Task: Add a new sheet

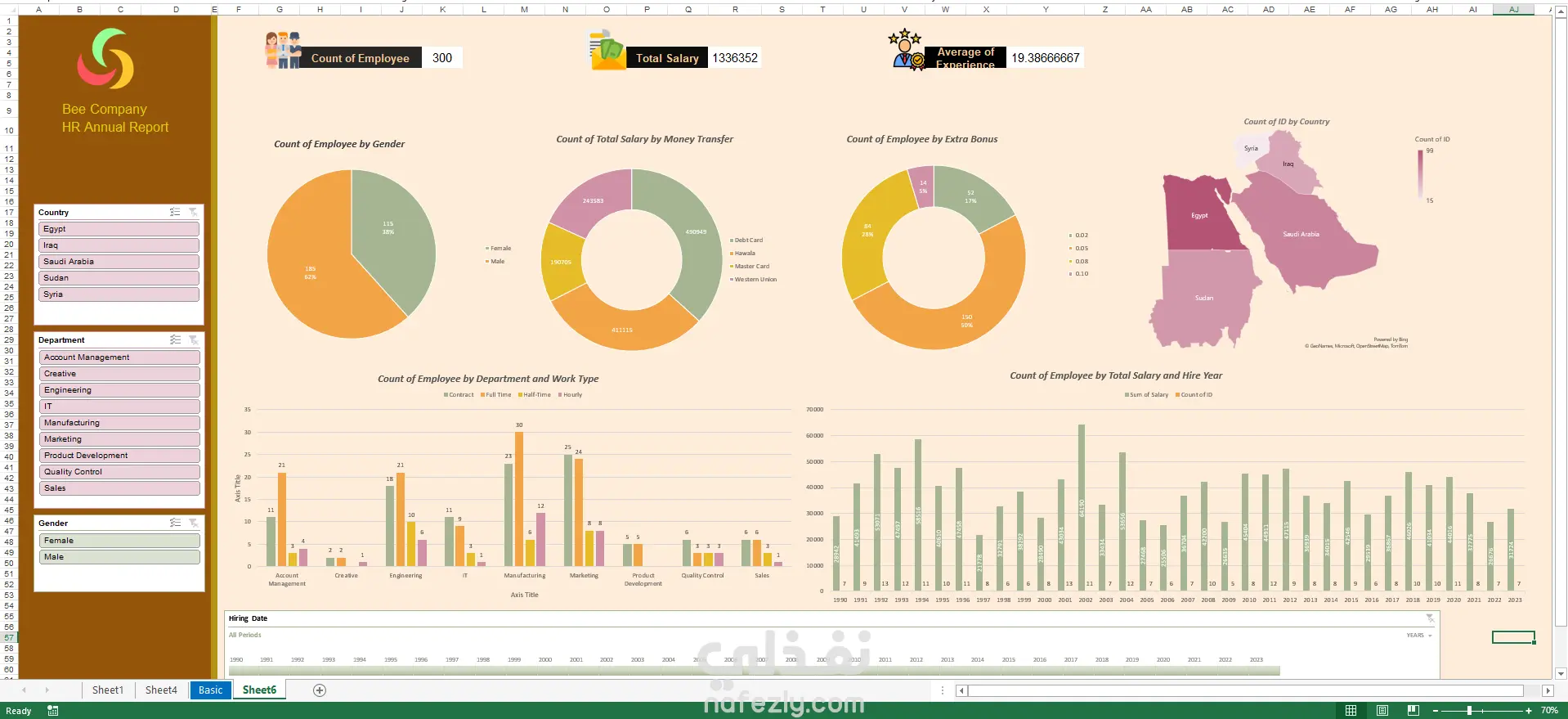Action: tap(320, 690)
